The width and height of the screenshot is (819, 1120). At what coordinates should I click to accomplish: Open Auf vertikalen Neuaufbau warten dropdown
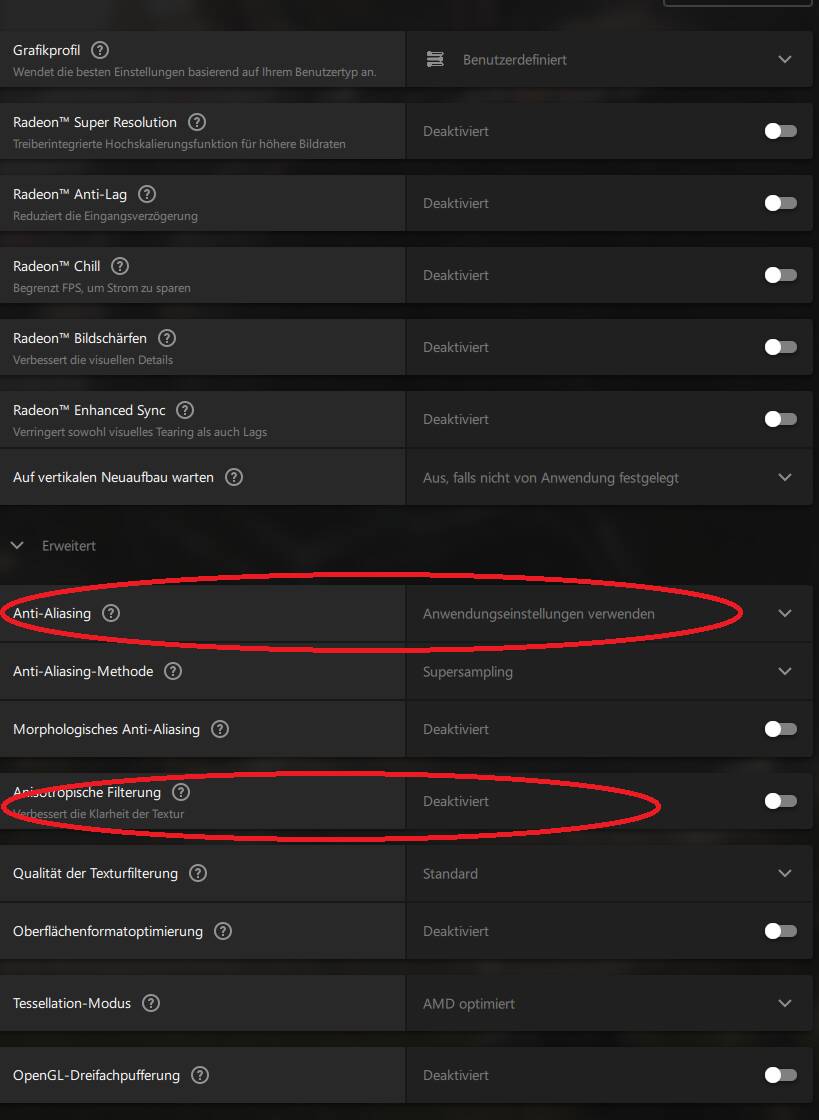coord(609,477)
